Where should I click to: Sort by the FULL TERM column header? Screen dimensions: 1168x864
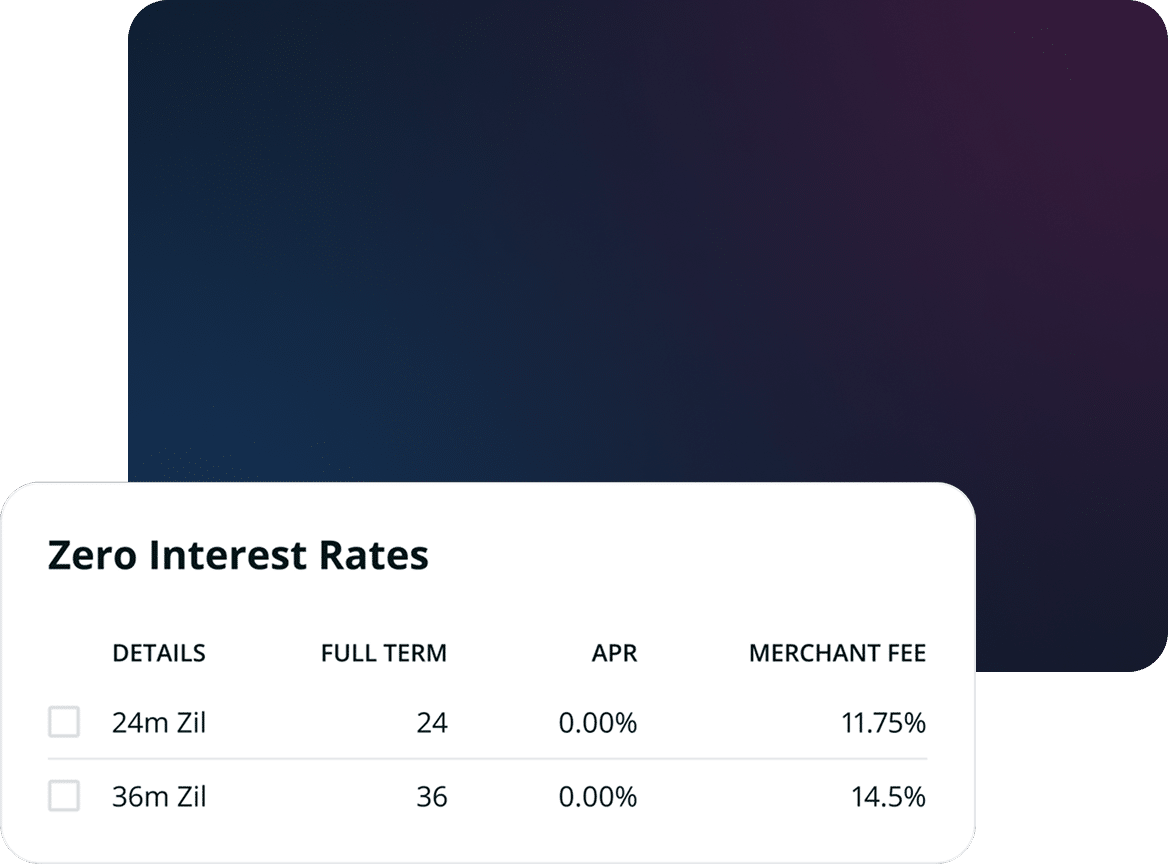point(383,654)
